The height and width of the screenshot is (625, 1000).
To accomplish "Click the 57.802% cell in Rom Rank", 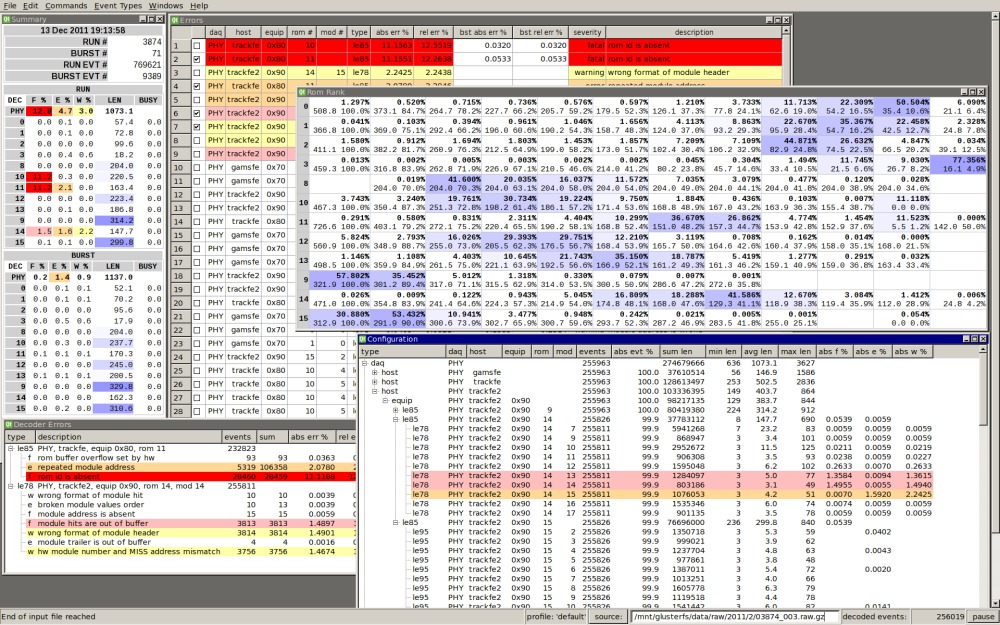I will pos(344,280).
